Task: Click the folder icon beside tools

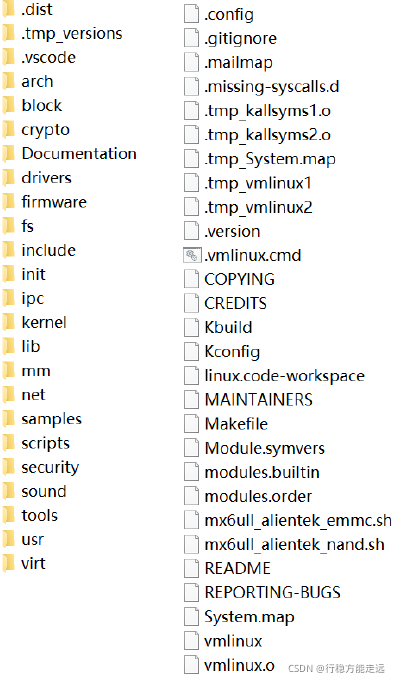Action: coord(8,515)
